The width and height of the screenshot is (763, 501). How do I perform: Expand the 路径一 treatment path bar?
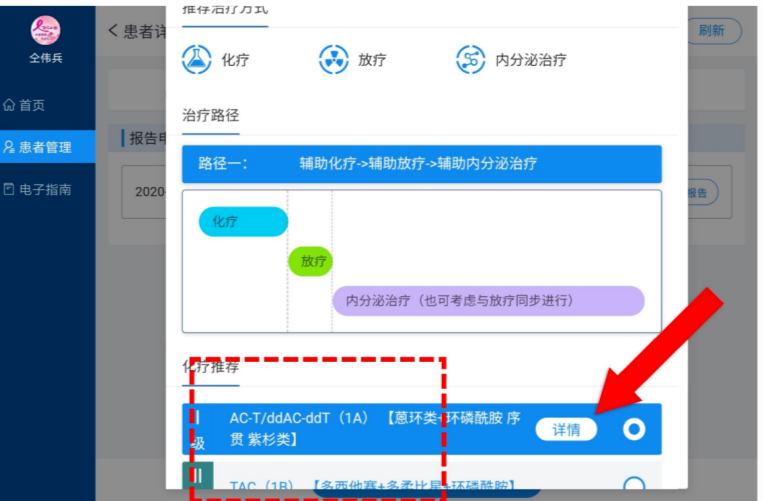pyautogui.click(x=421, y=164)
